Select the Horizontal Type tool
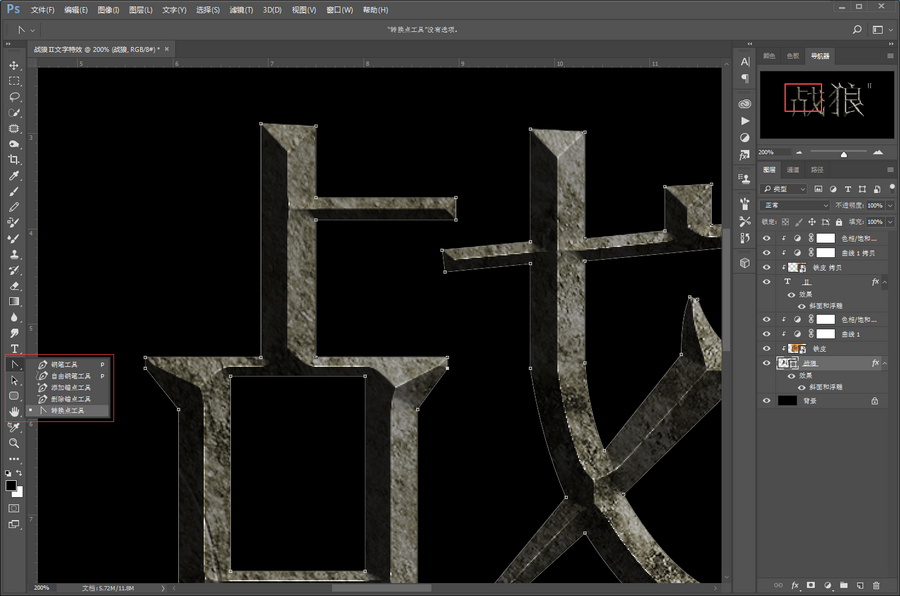The width and height of the screenshot is (900, 596). pos(14,348)
